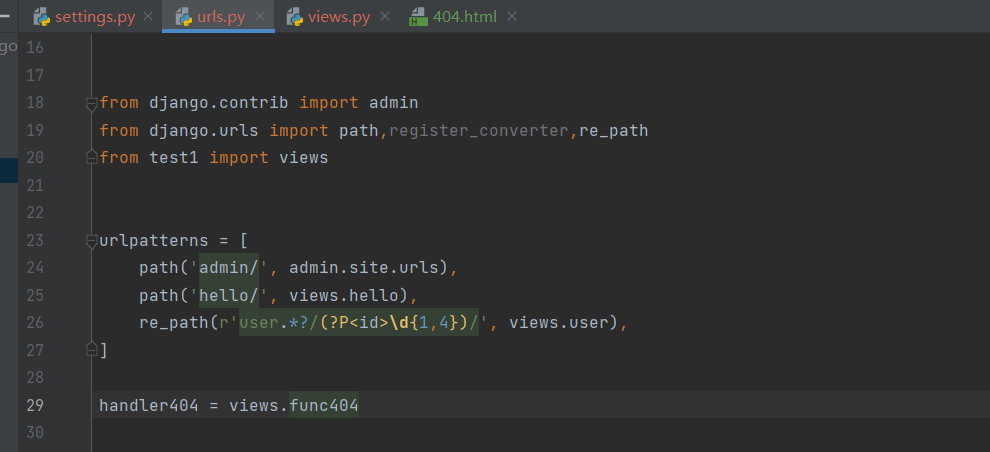
Task: Click line number 26 in the gutter
Action: [x=35, y=323]
